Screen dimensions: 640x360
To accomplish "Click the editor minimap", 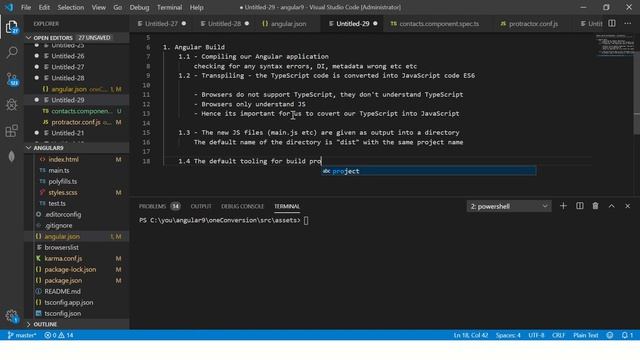I will point(614,45).
